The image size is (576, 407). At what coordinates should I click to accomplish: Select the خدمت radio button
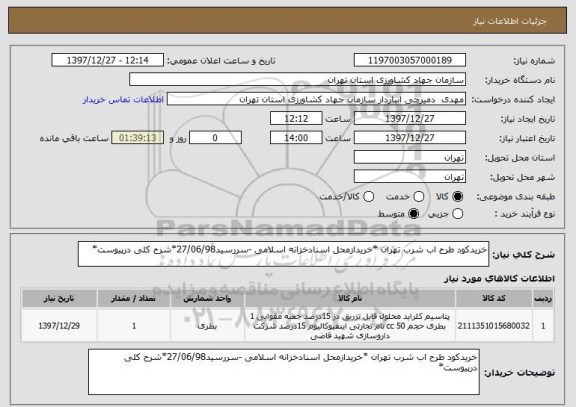coord(418,197)
